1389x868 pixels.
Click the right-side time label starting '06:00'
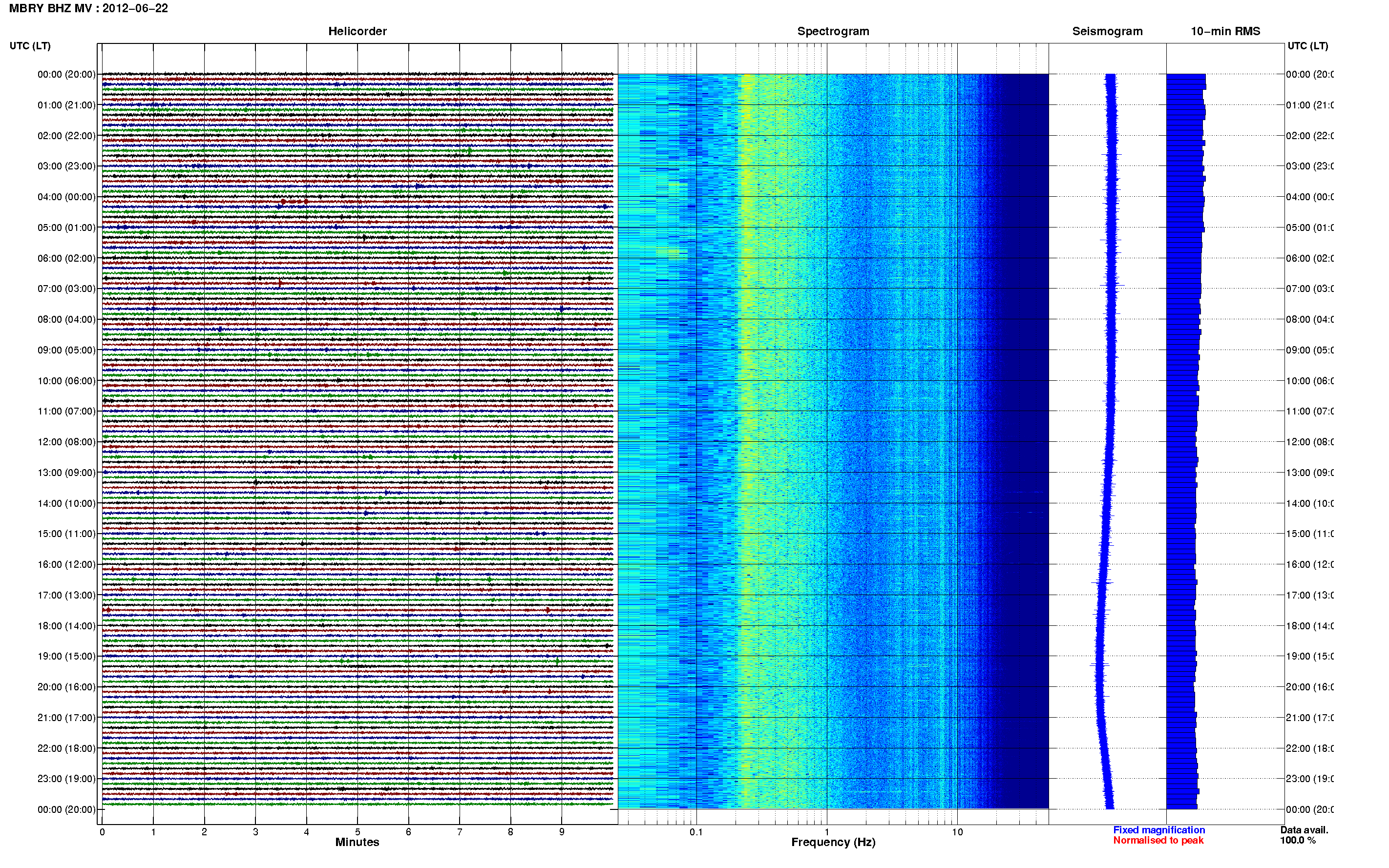point(1310,258)
